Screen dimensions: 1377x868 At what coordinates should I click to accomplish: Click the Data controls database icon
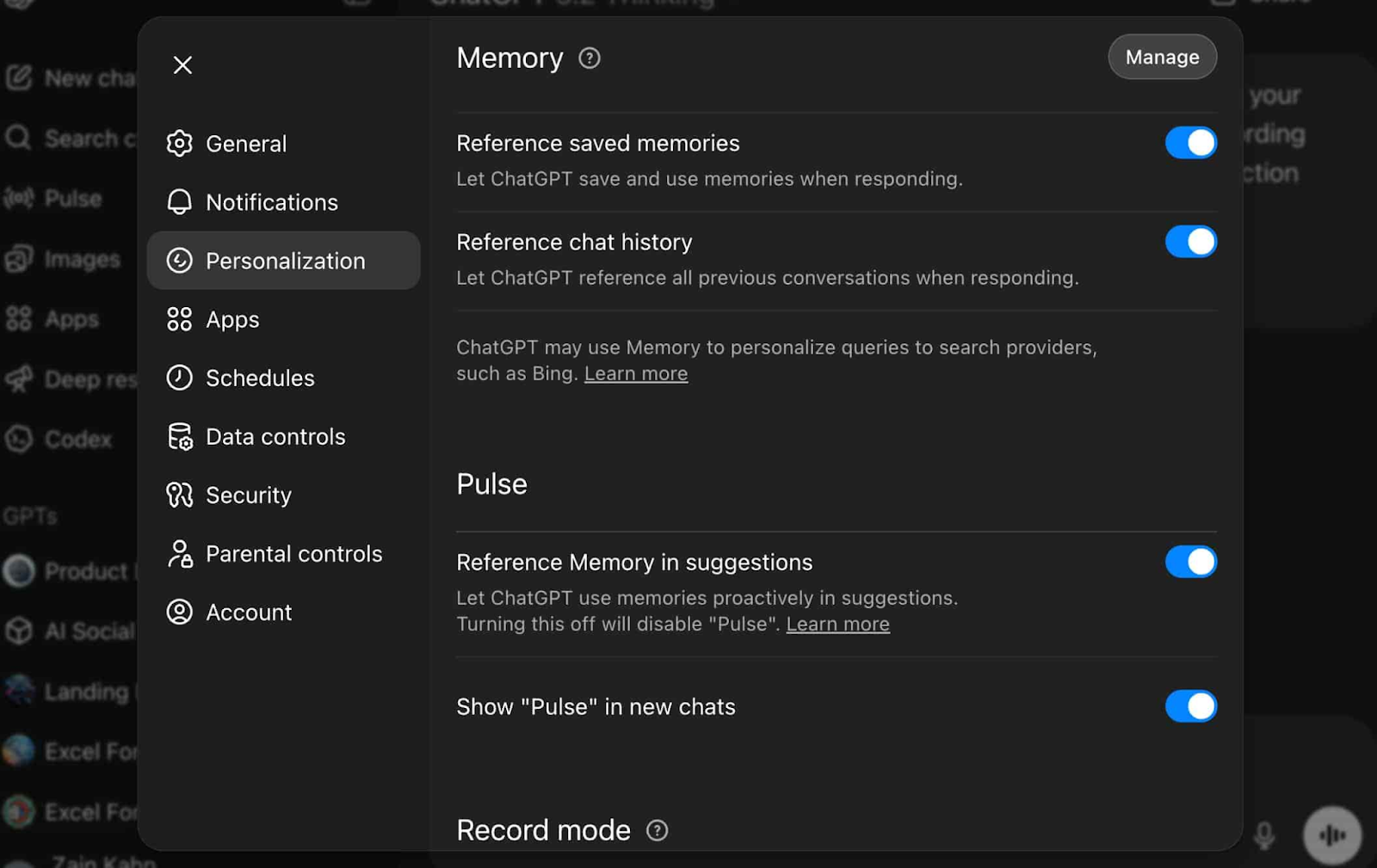179,437
